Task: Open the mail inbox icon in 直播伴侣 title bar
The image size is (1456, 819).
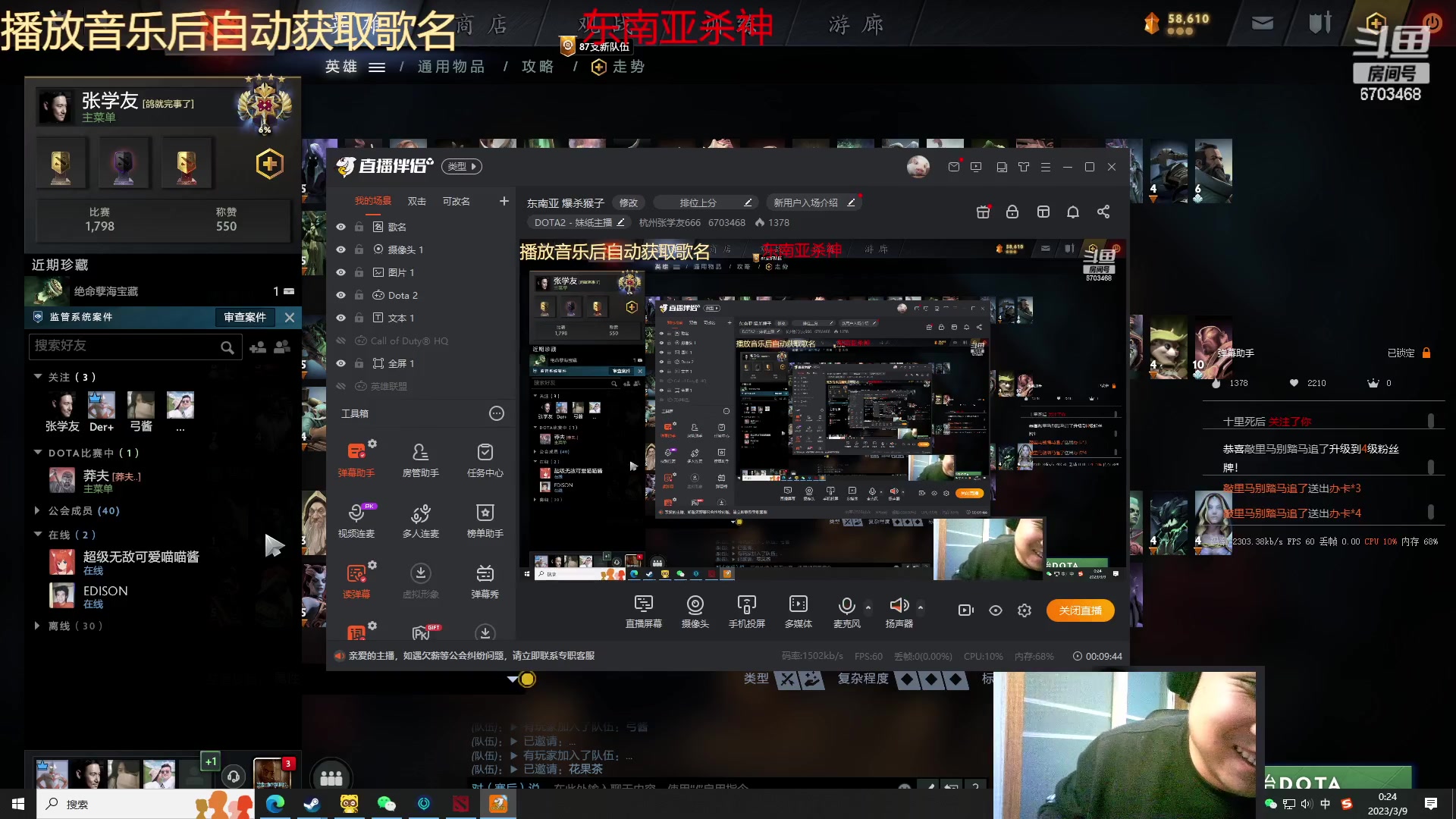Action: coord(954,167)
